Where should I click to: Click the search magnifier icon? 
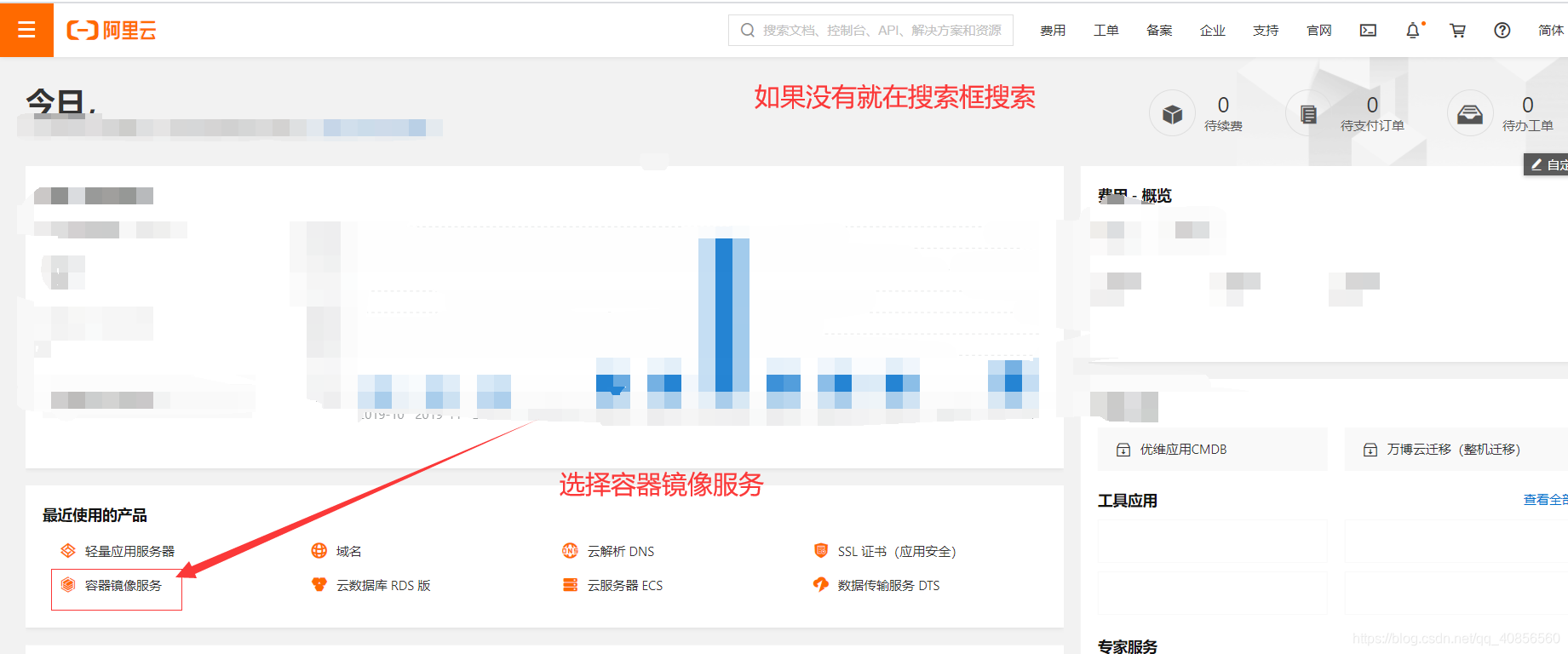(748, 31)
